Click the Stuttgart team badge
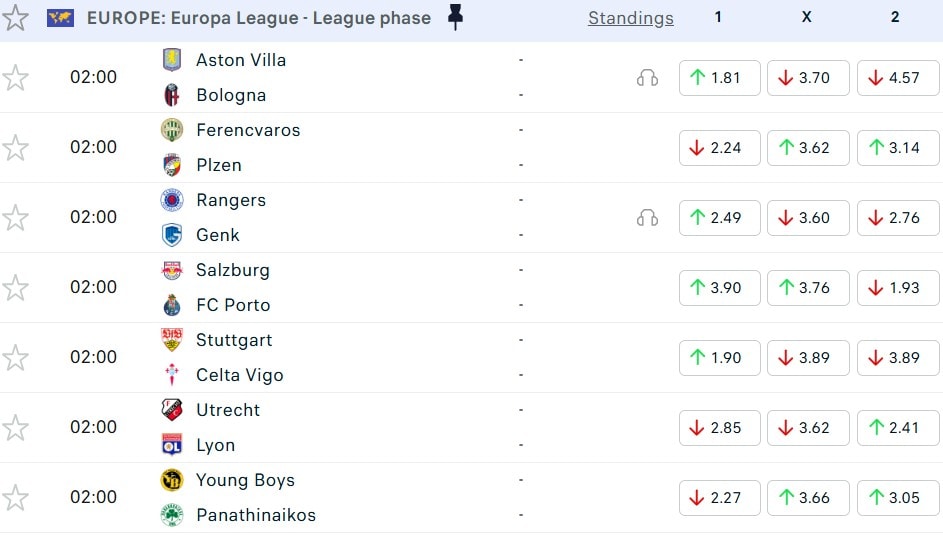The image size is (943, 538). [x=172, y=340]
